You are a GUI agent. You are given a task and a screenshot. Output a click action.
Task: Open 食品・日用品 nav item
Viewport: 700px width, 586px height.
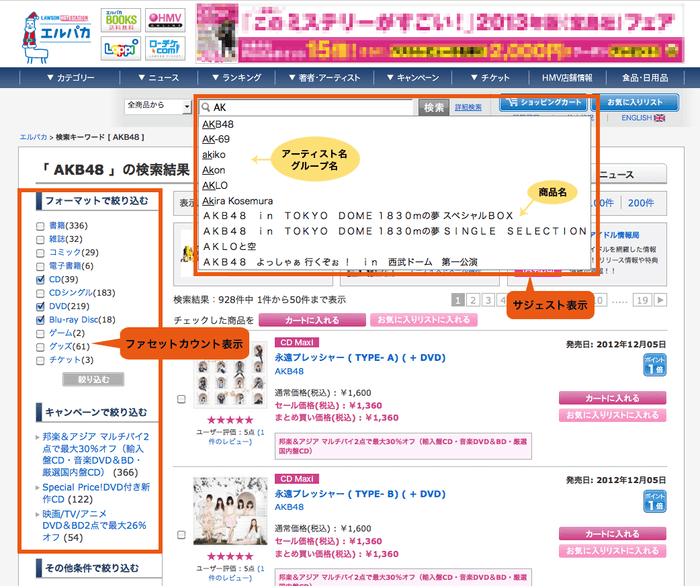pos(645,78)
